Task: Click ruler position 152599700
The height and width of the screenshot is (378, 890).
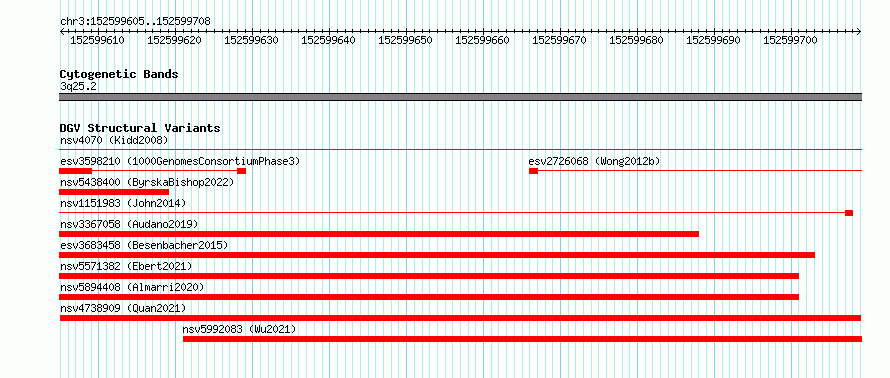Action: (790, 40)
